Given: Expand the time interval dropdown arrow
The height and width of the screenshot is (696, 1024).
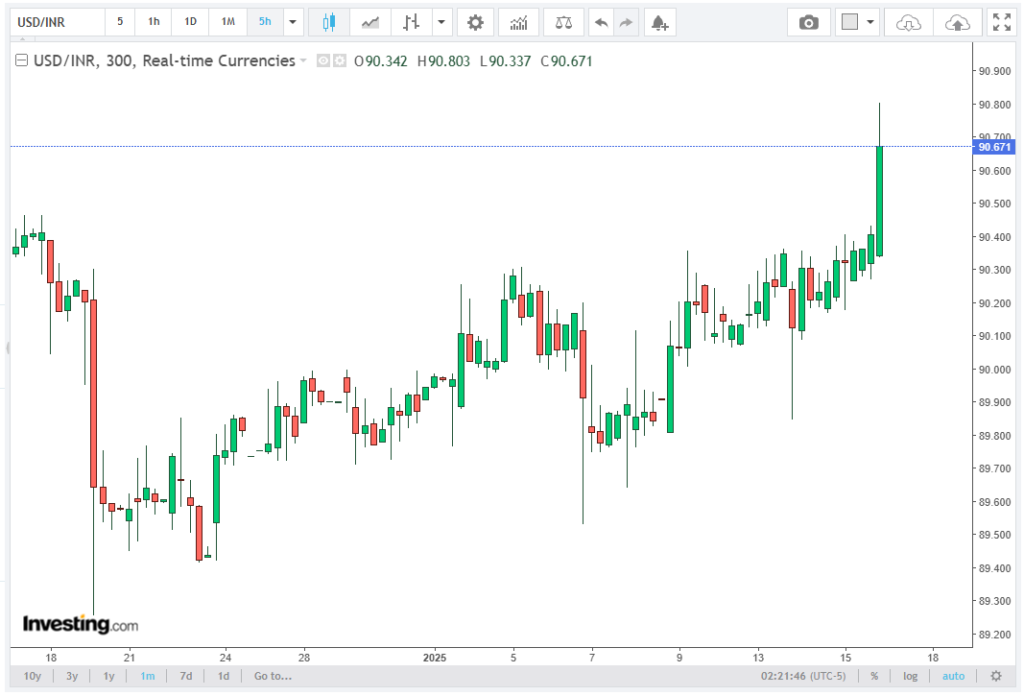Looking at the screenshot, I should coord(292,22).
